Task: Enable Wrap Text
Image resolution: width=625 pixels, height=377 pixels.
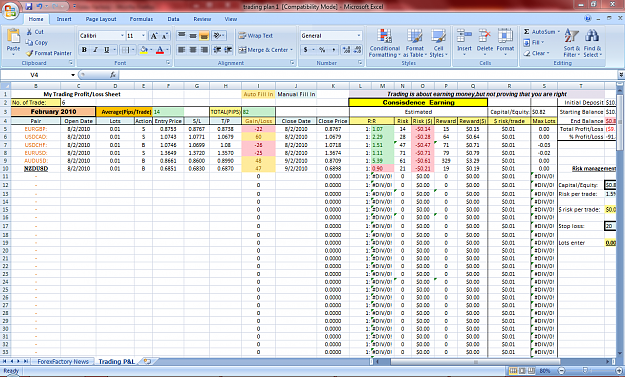Action: [x=256, y=35]
